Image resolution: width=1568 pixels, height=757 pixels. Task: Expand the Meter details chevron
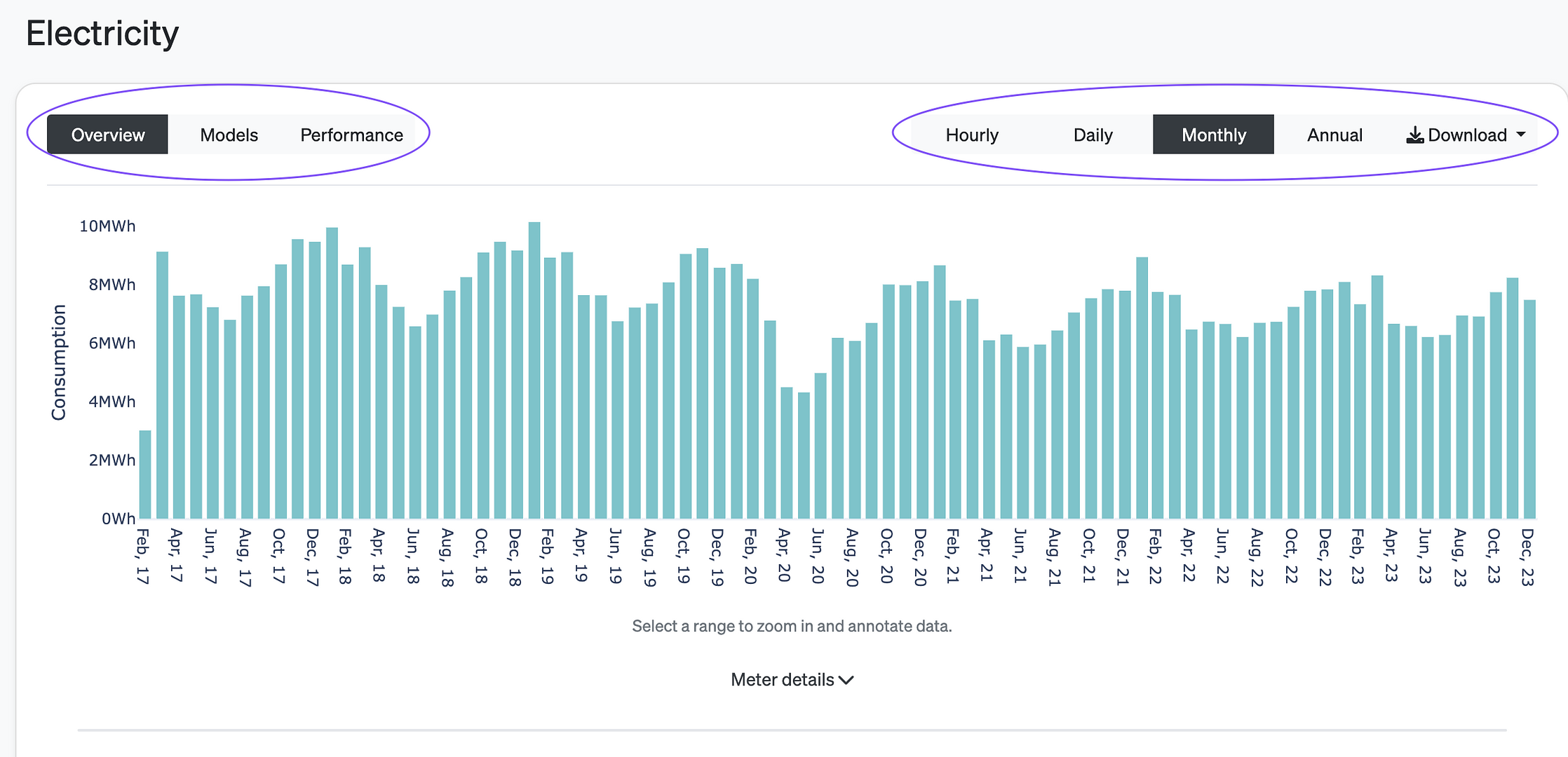point(846,680)
